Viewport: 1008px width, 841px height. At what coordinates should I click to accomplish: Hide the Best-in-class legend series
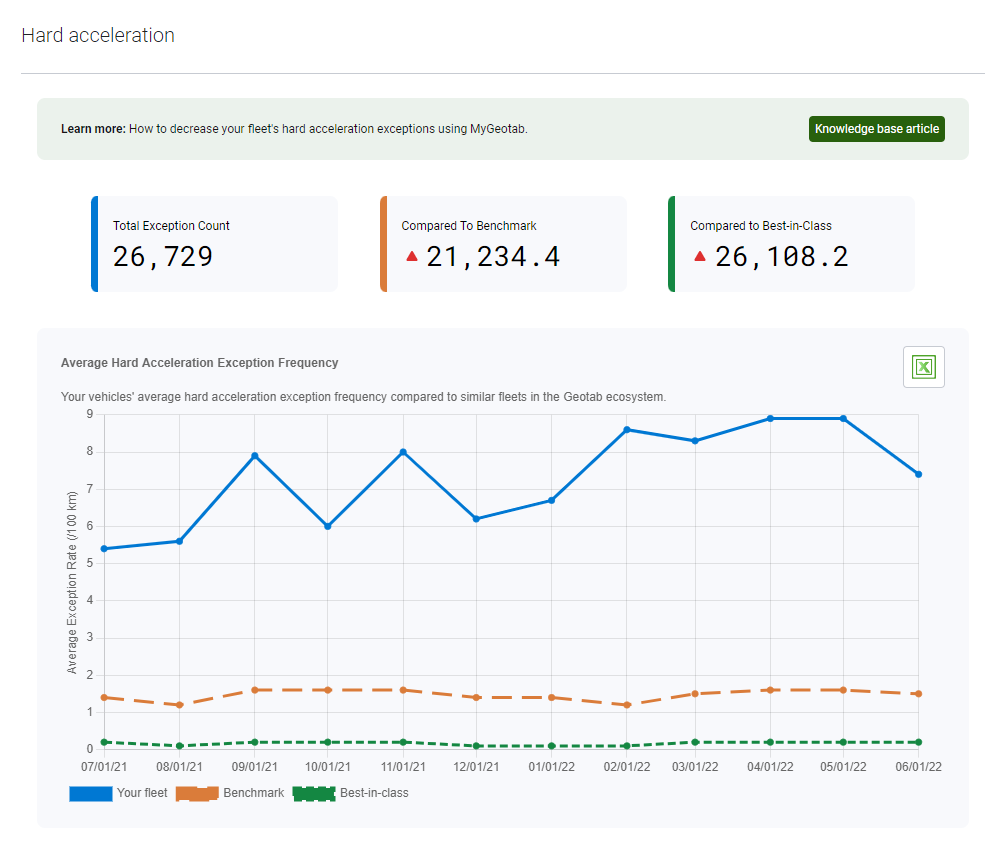[352, 793]
